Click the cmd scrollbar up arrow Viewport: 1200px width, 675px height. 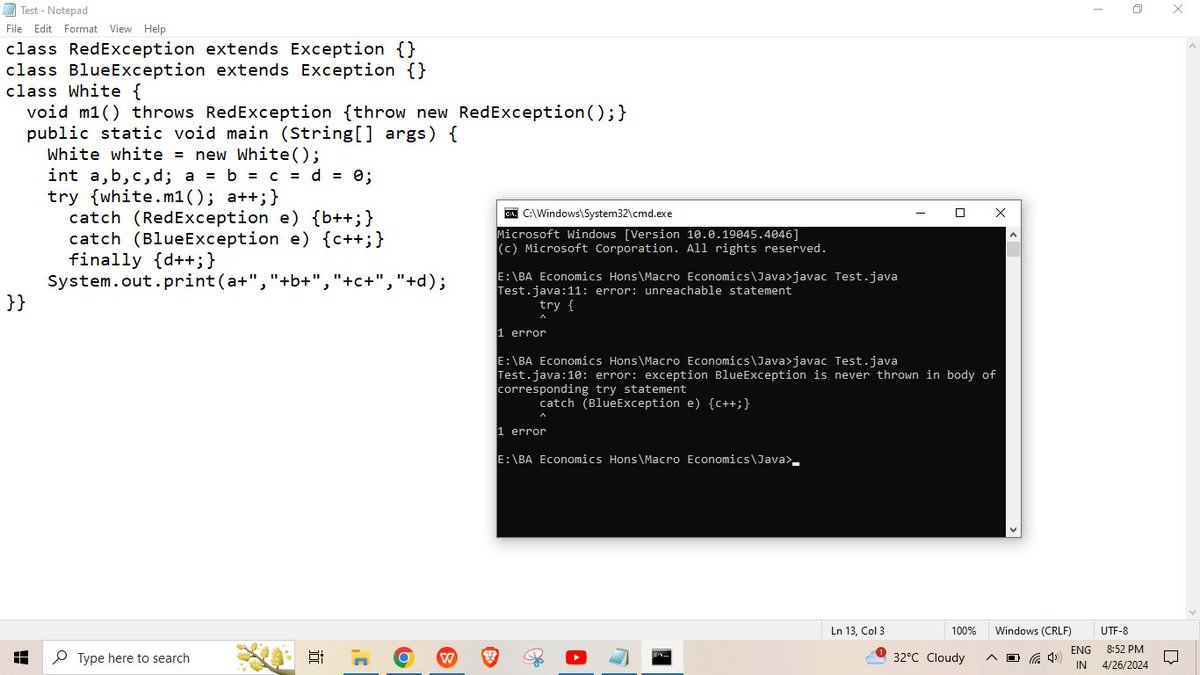click(1013, 234)
